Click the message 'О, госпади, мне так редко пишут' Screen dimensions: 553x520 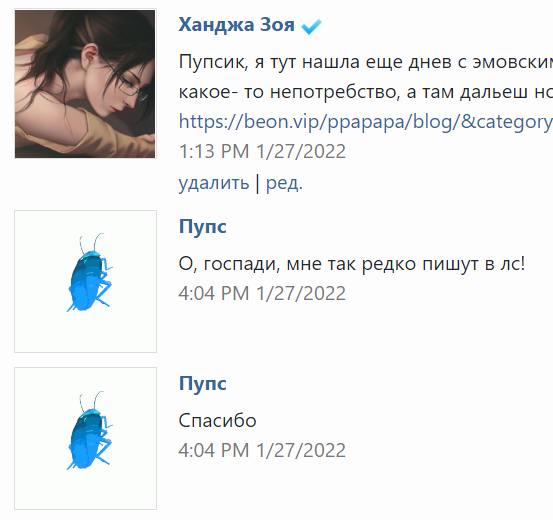pos(352,264)
